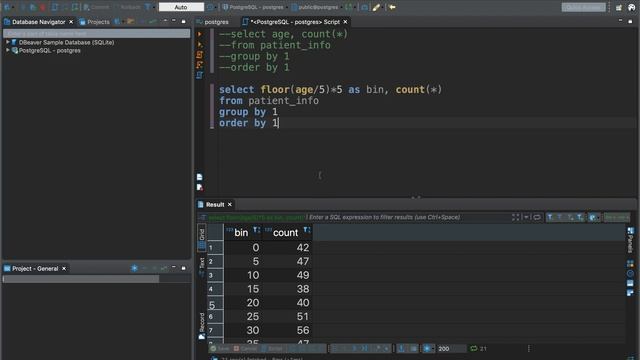Click the Execute script icon in editor gutter
The image size is (640, 360).
click(200, 55)
